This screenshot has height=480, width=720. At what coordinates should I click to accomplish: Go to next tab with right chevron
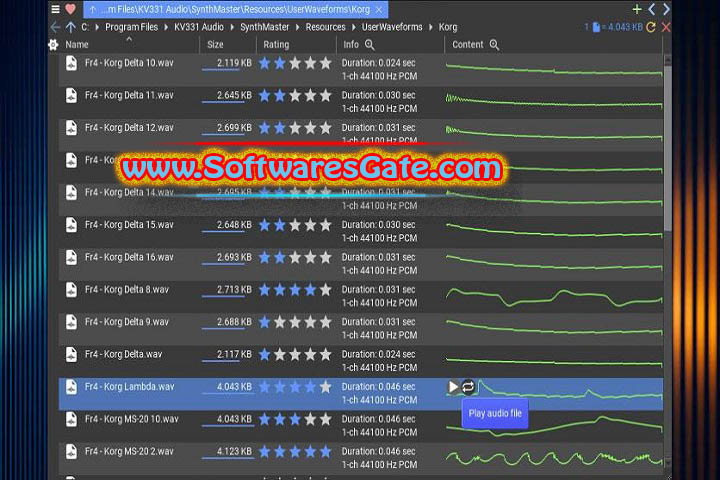666,9
